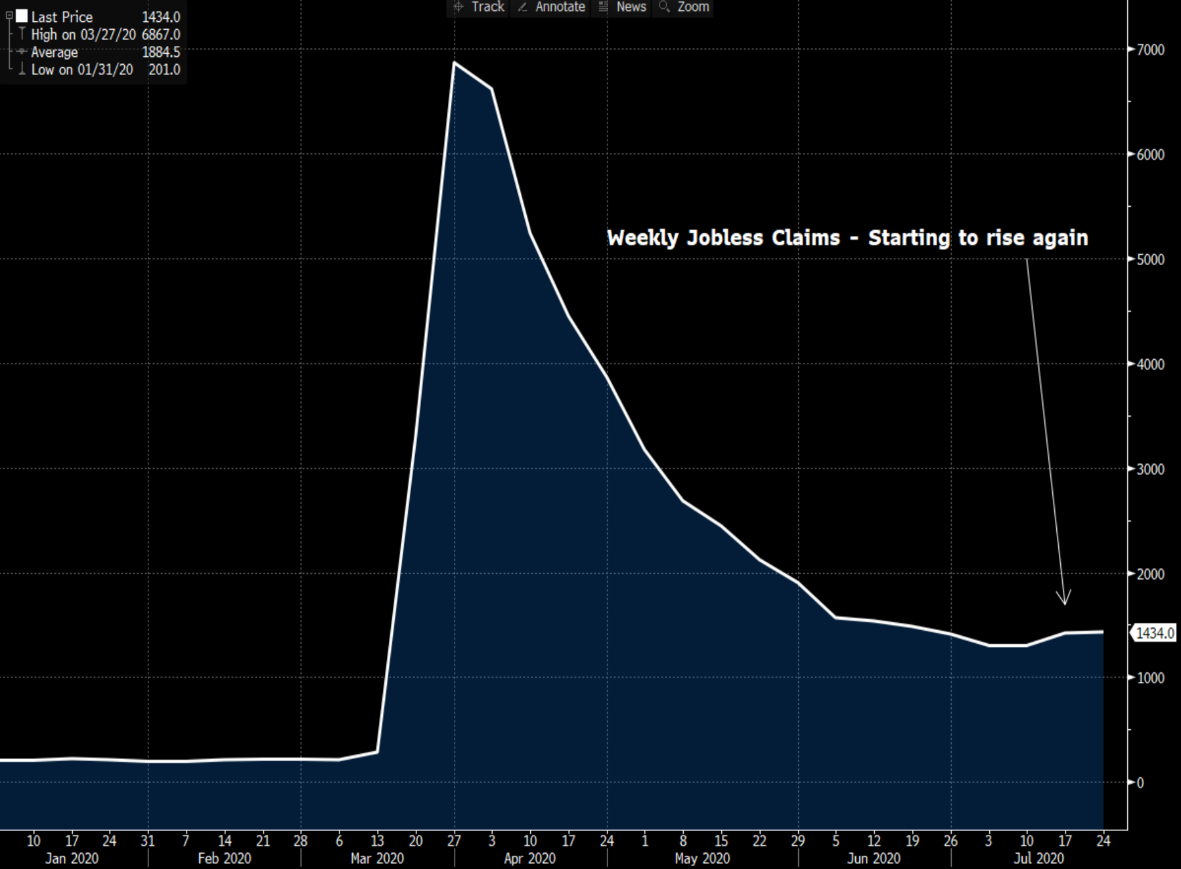Open the News overlay
The image size is (1181, 869).
click(621, 7)
